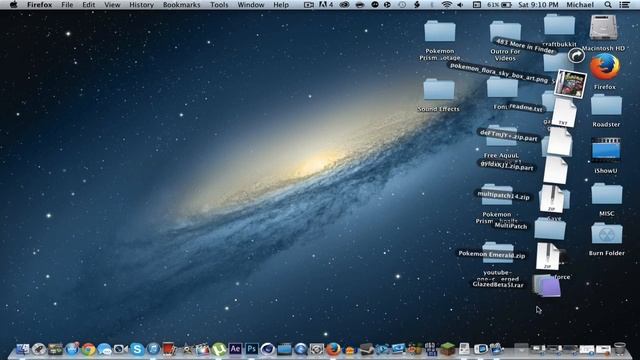640x360 pixels.
Task: Open the Tools menu
Action: (219, 5)
